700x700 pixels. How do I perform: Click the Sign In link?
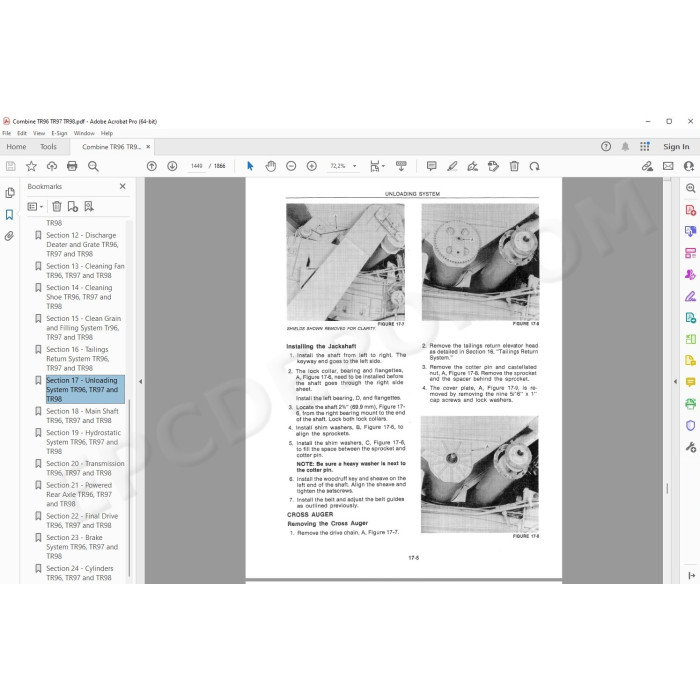click(676, 147)
